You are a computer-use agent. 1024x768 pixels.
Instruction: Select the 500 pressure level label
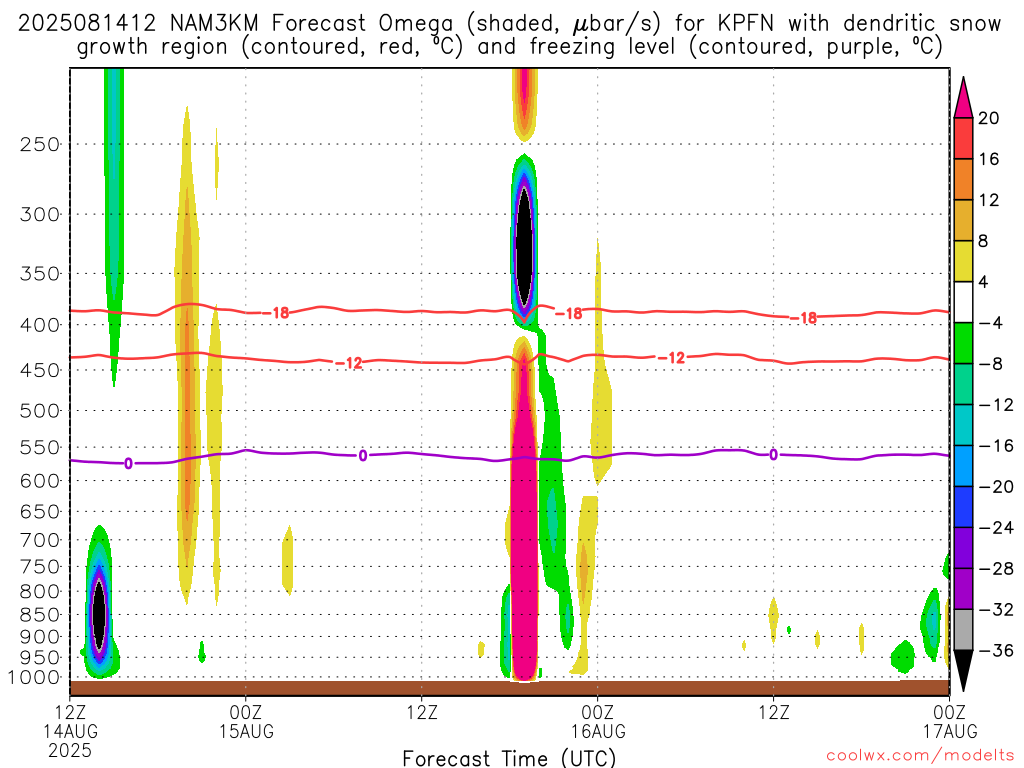tap(40, 411)
